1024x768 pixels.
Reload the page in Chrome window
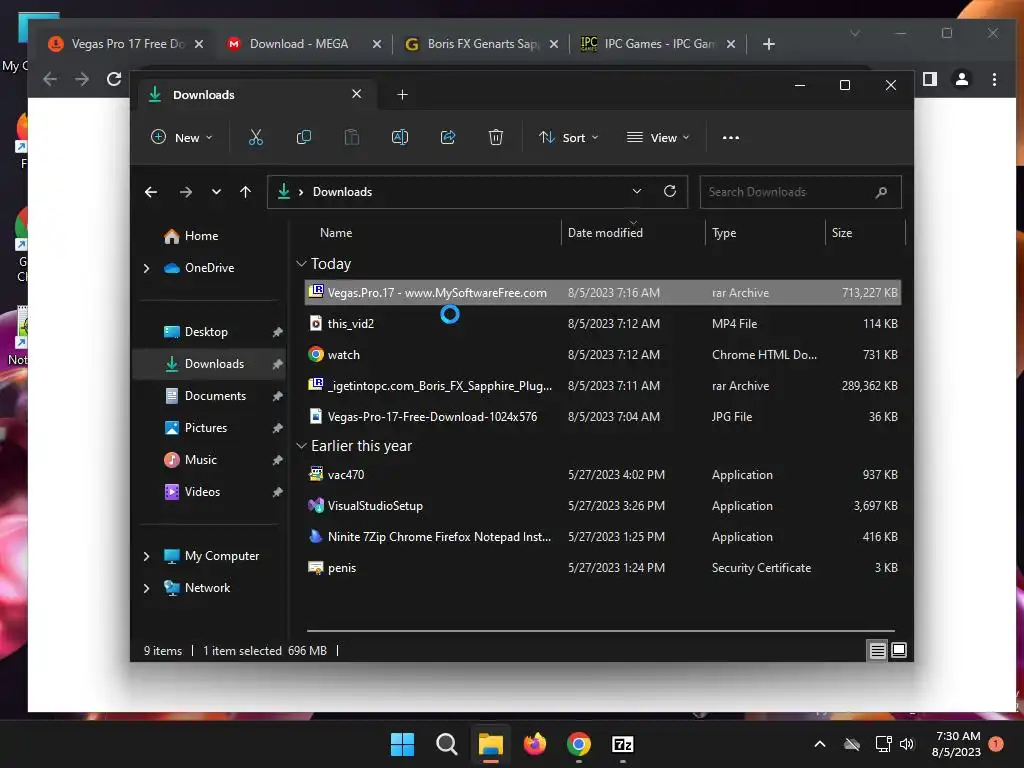[114, 79]
